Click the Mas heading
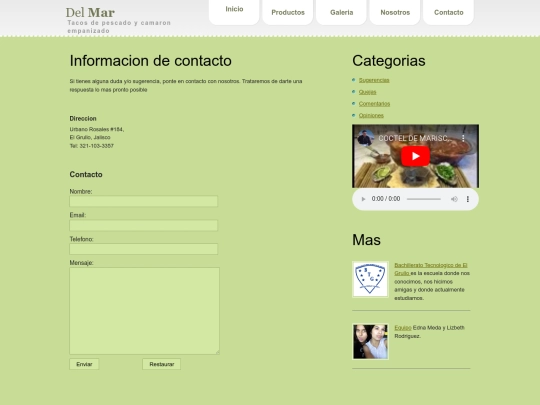The image size is (540, 405). [x=366, y=240]
